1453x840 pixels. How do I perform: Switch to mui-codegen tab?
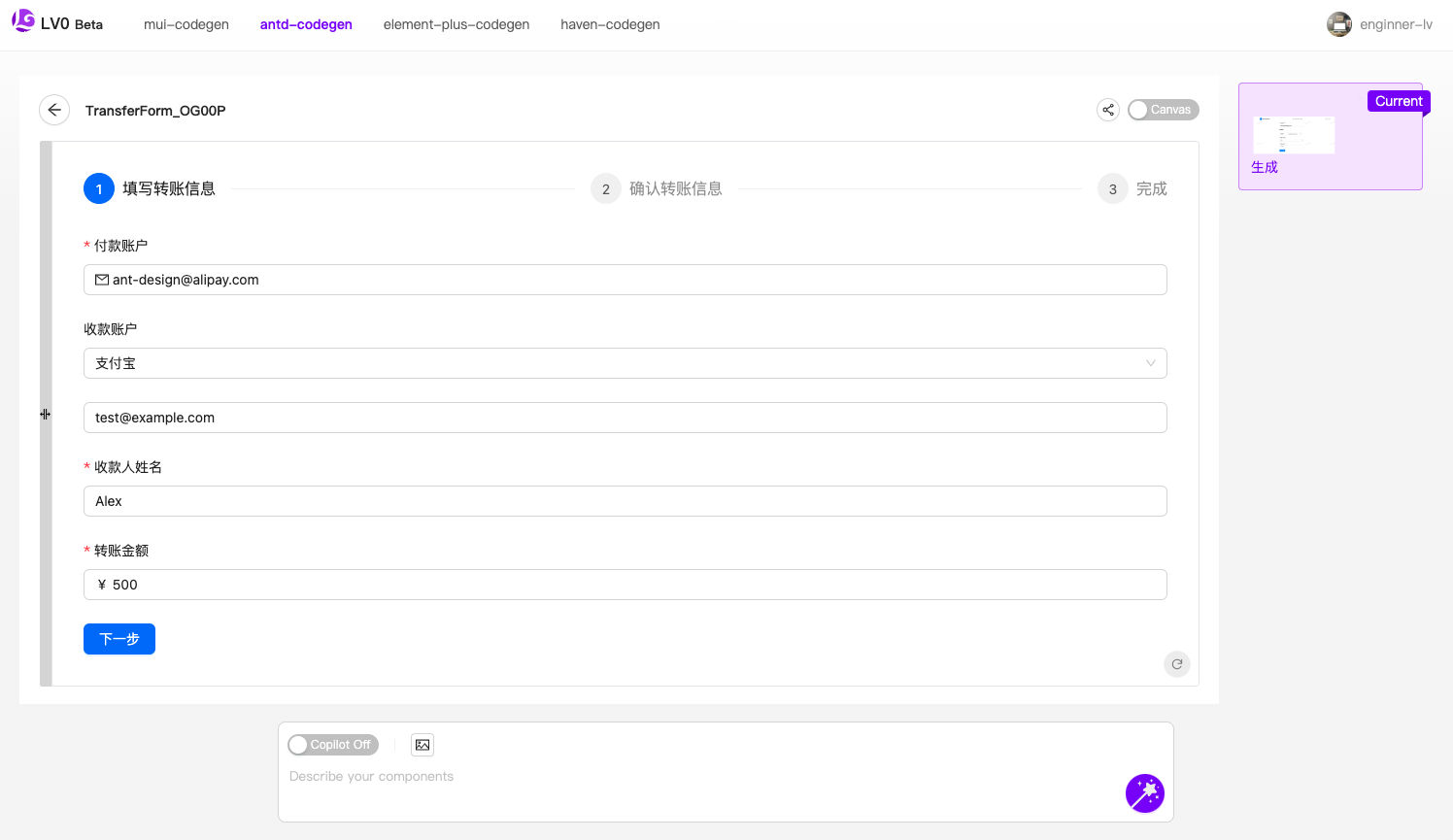coord(186,24)
